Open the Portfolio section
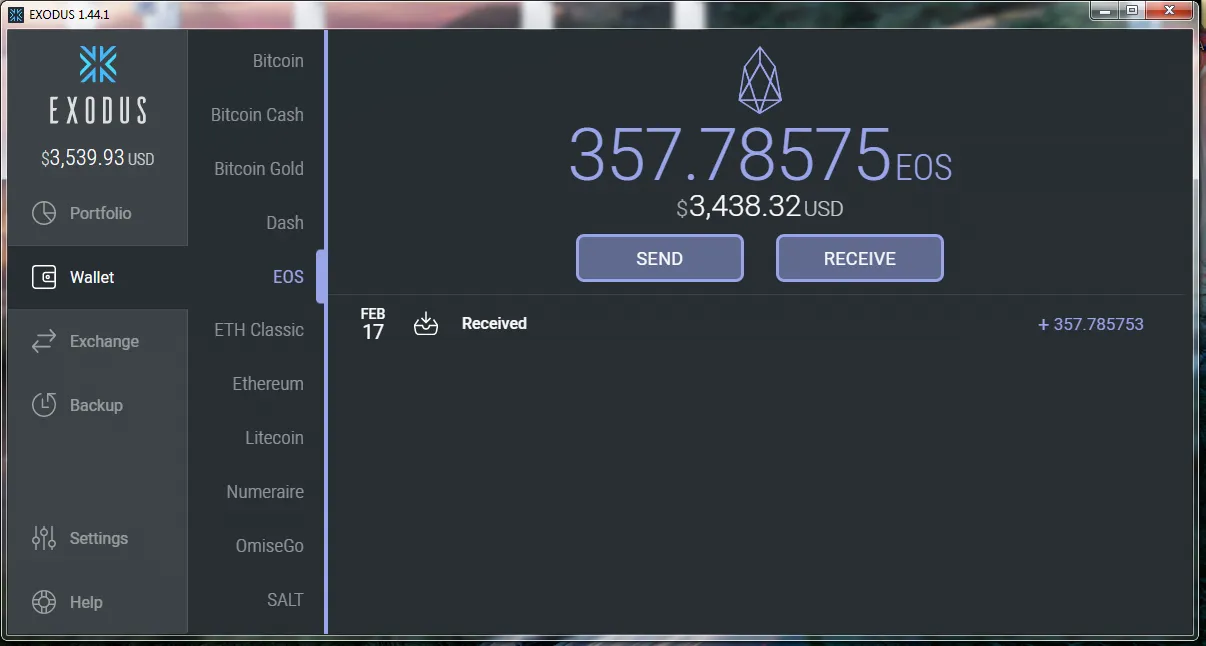This screenshot has width=1206, height=646. [98, 213]
